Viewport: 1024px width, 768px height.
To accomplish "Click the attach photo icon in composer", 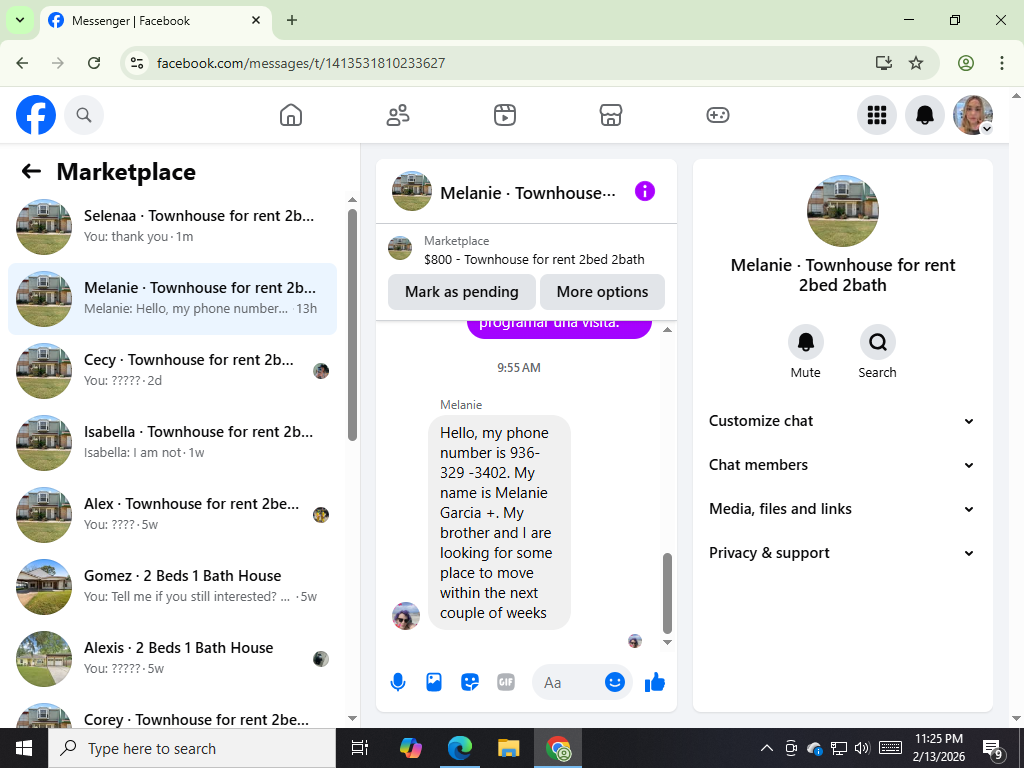I will pyautogui.click(x=434, y=682).
